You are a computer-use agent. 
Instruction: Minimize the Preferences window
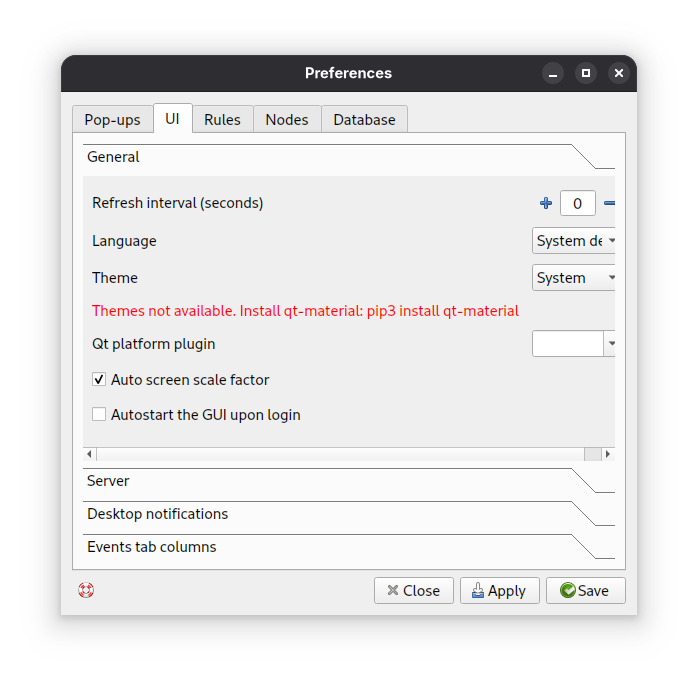pyautogui.click(x=553, y=73)
